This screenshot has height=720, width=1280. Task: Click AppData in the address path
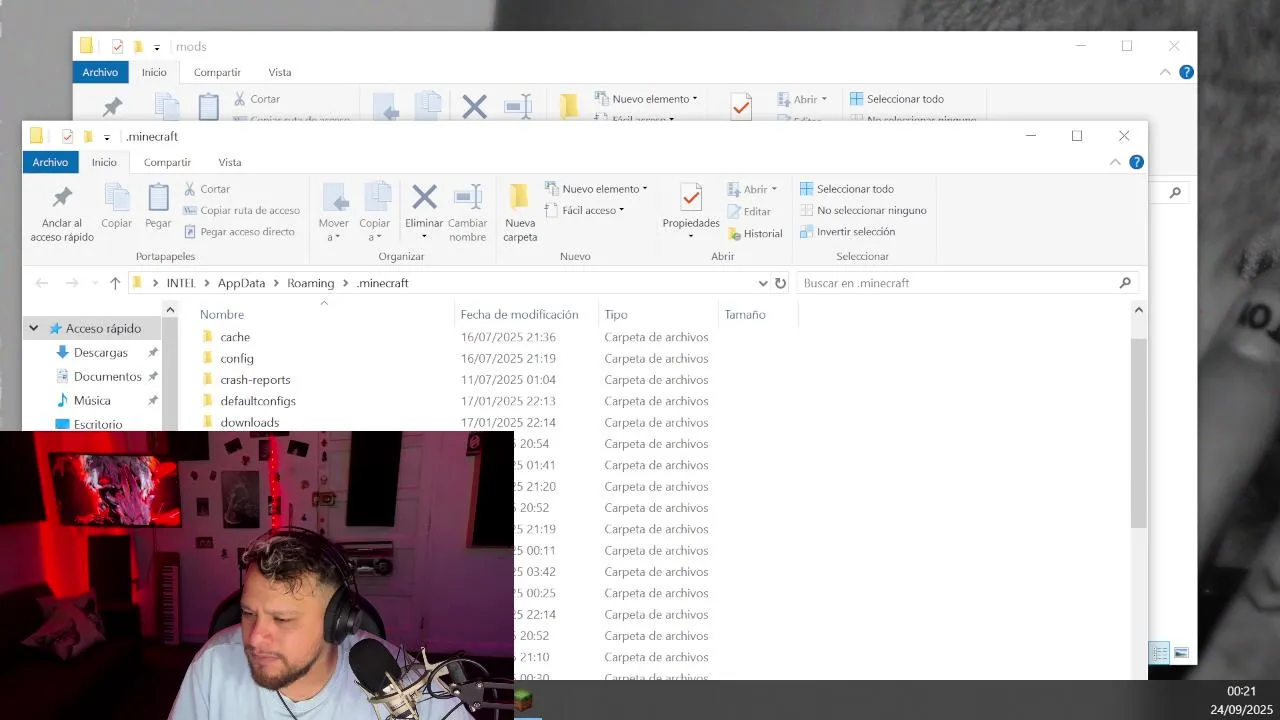(x=241, y=283)
